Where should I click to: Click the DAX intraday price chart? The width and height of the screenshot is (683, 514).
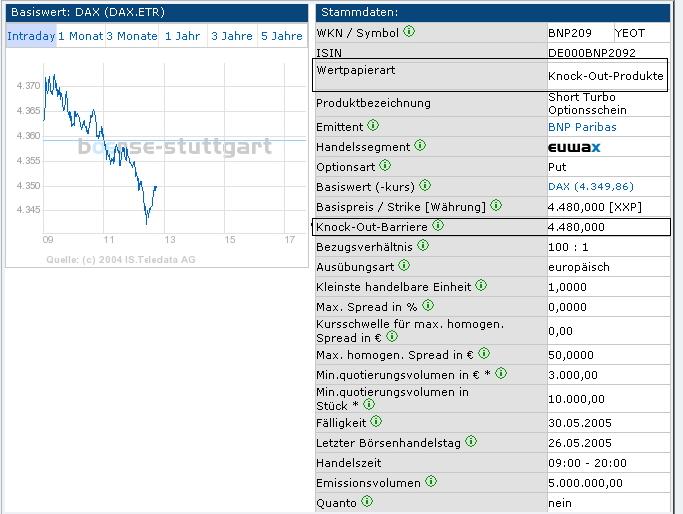click(157, 158)
